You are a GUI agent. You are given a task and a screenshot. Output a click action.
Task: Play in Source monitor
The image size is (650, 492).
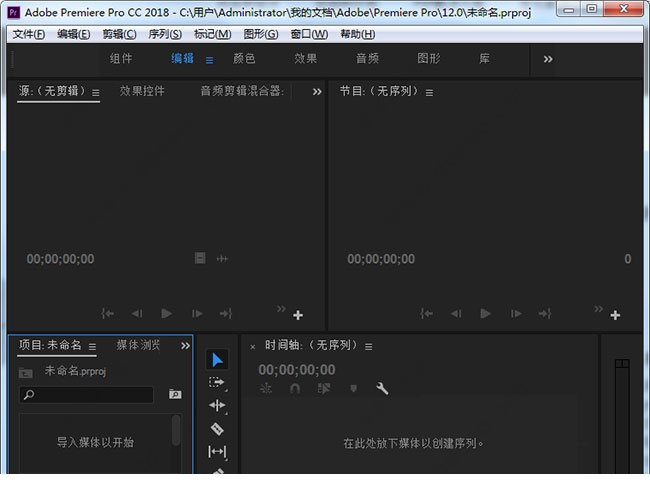(x=167, y=313)
